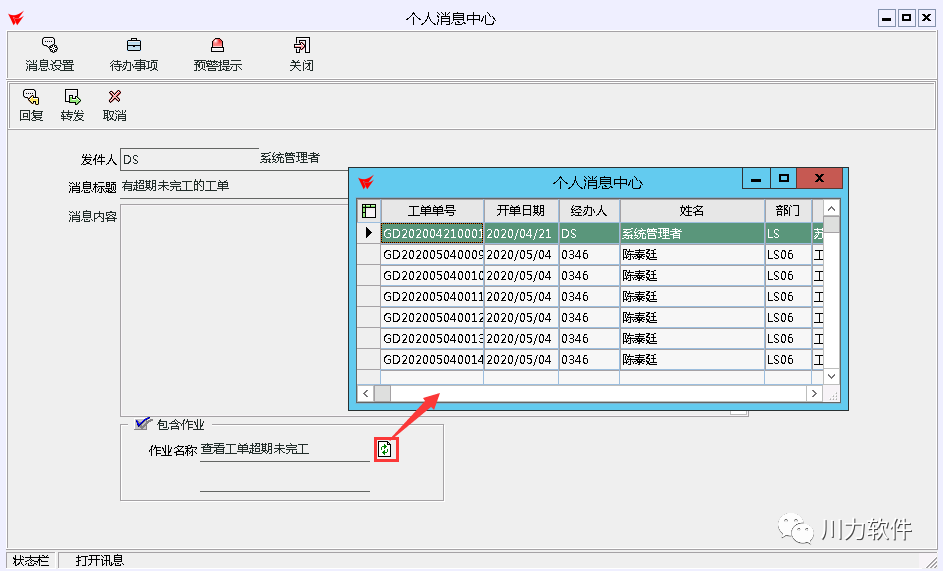Click the 发件人 input field
Viewport: 943px width, 571px height.
[x=189, y=160]
